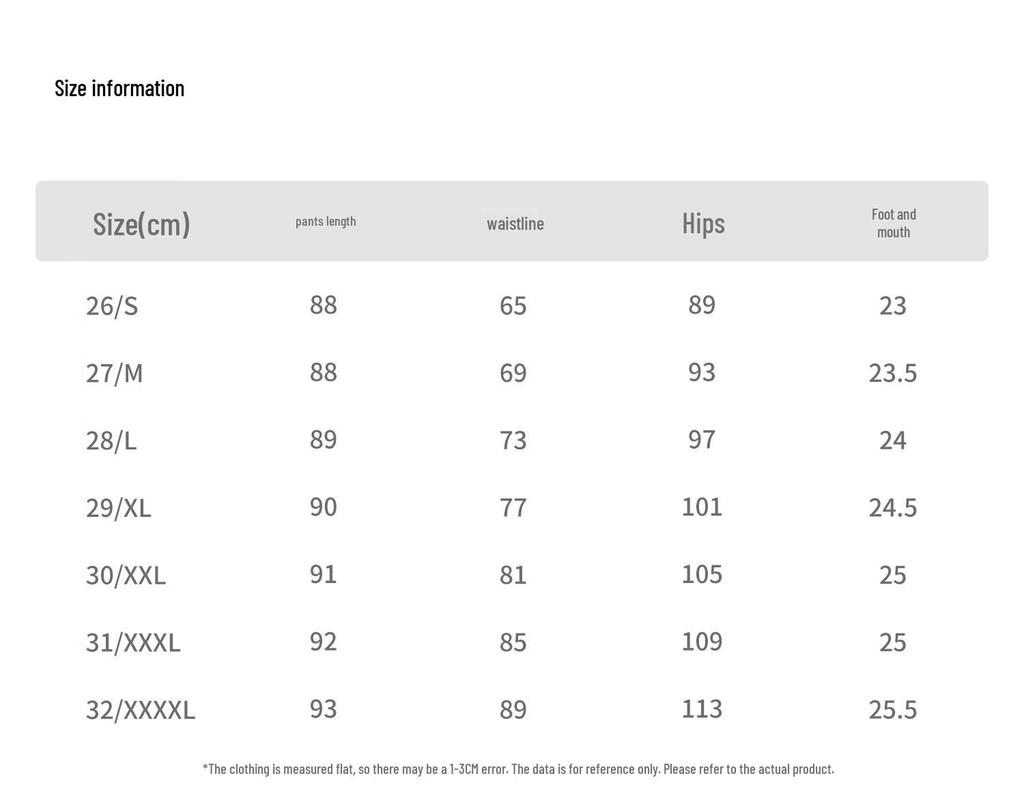Click the 31/XXXL size label
This screenshot has height=791, width=1024.
coord(133,643)
